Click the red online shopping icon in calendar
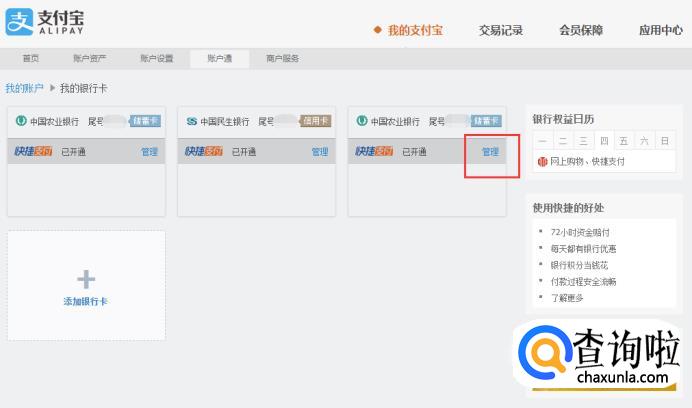 tap(542, 162)
